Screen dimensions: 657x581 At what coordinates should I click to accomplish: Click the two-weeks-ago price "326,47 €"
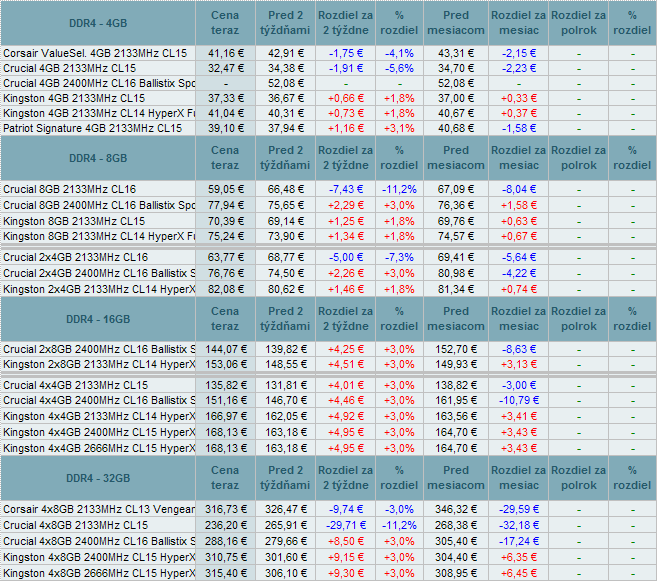coord(286,509)
